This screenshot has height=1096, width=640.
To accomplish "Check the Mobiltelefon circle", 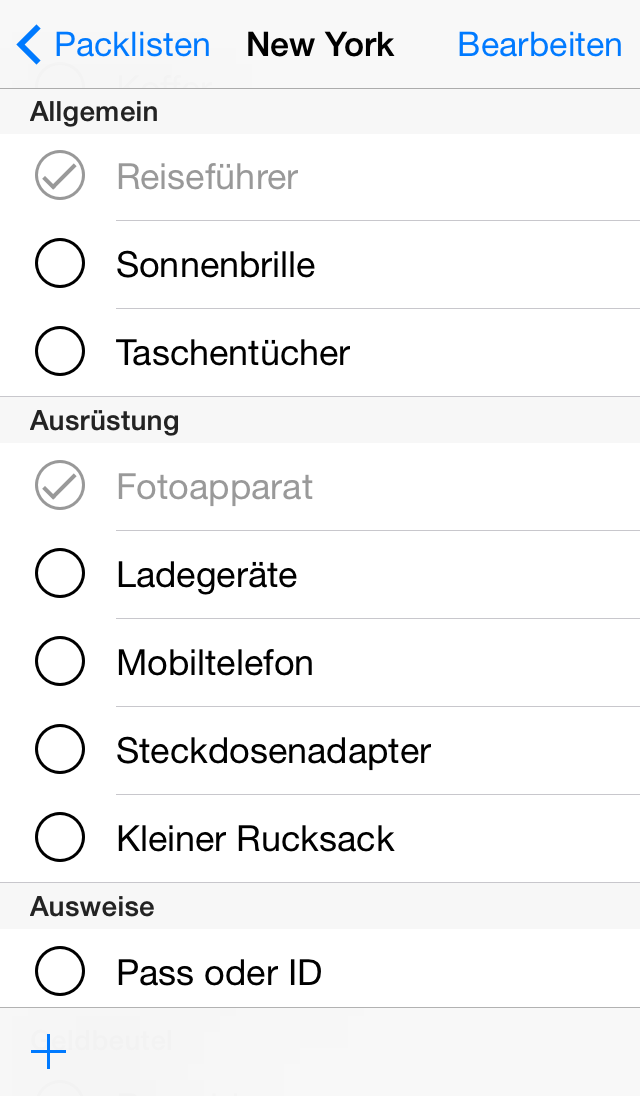I will coord(60,663).
